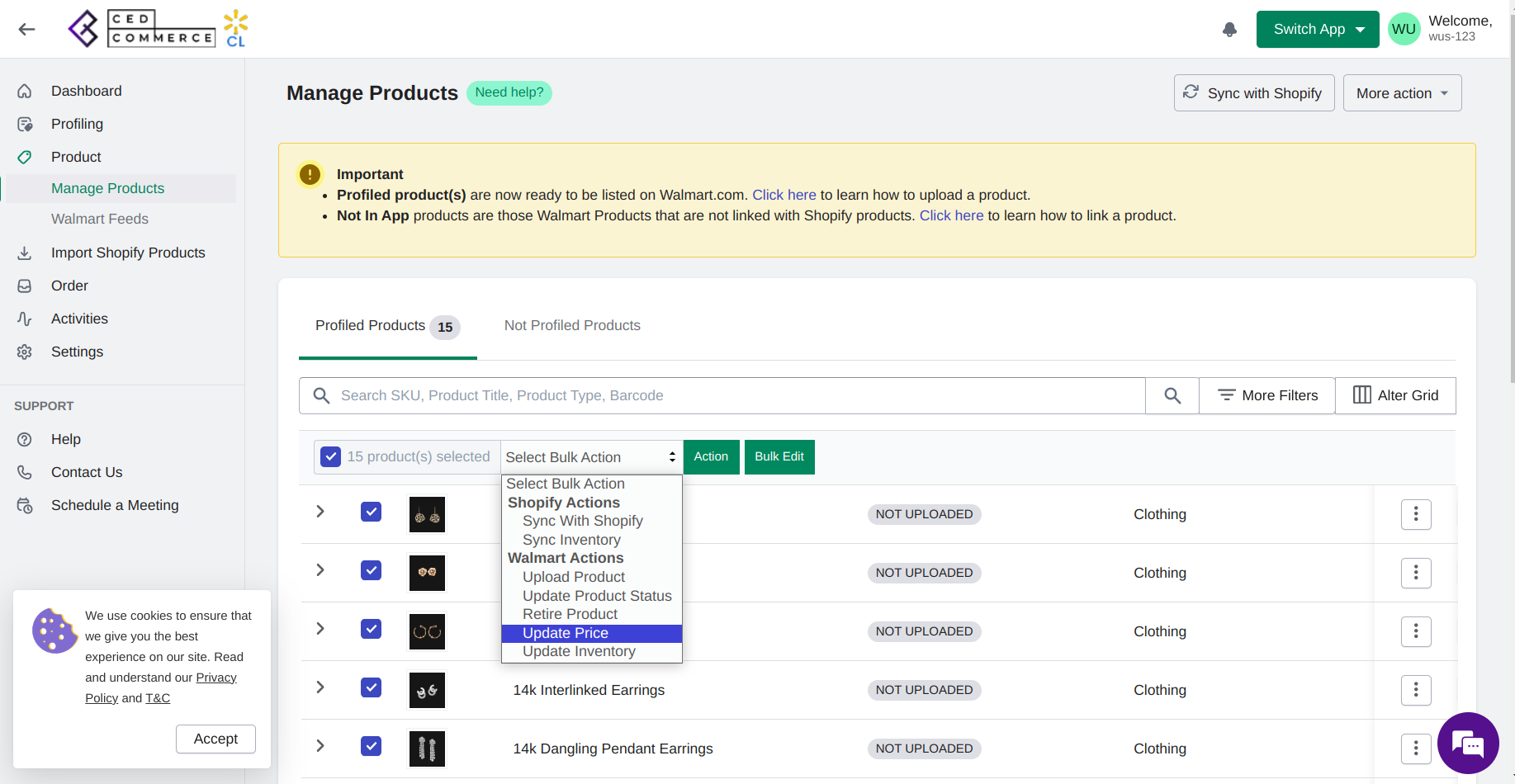The height and width of the screenshot is (784, 1515).
Task: Open the More action dropdown
Action: click(1402, 93)
